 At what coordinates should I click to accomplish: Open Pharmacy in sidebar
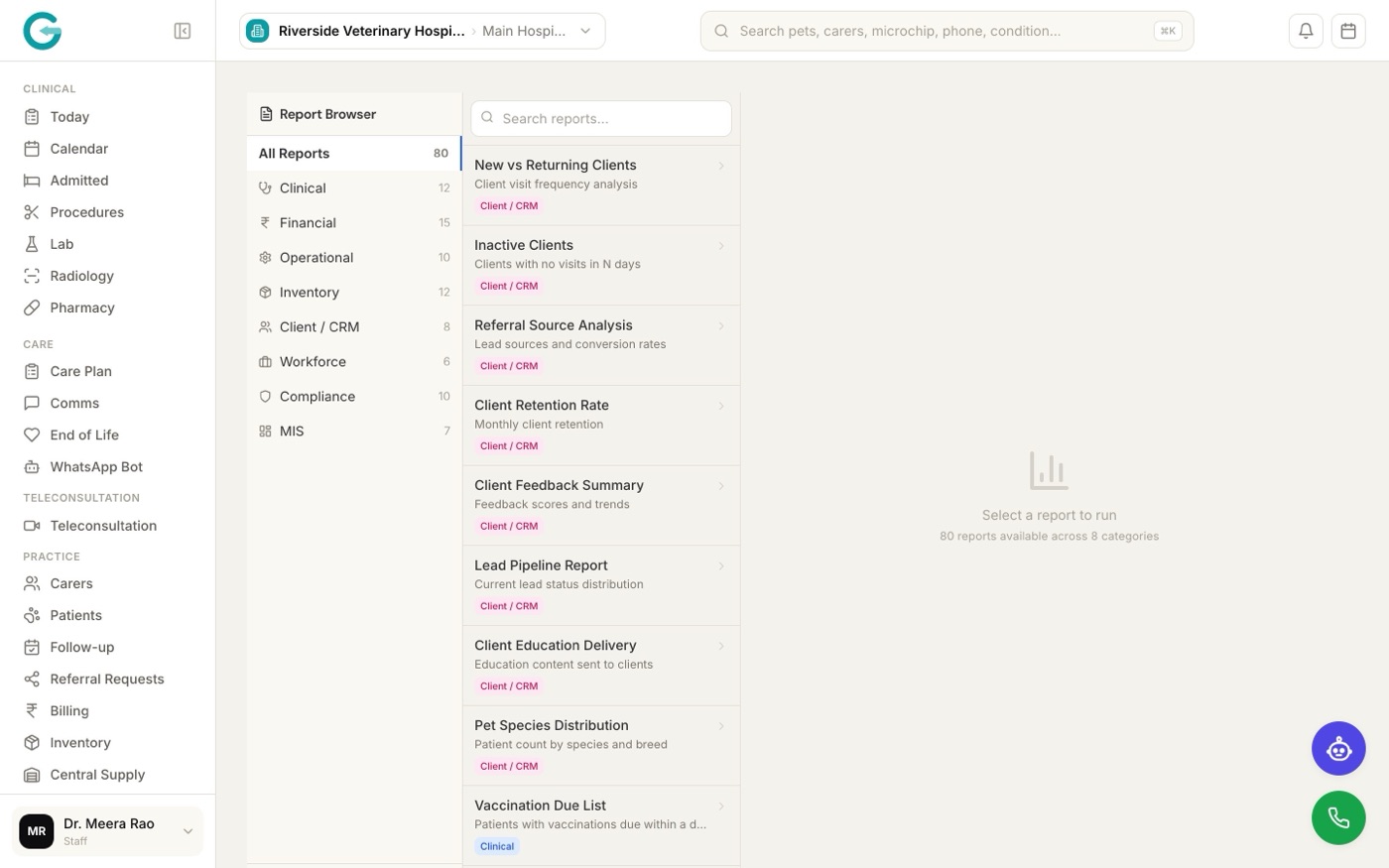[x=107, y=308]
